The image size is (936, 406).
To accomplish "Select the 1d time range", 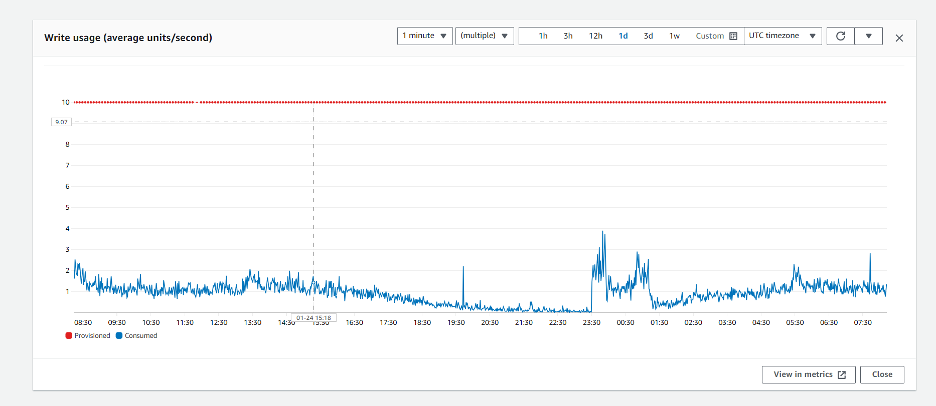I will click(x=623, y=36).
